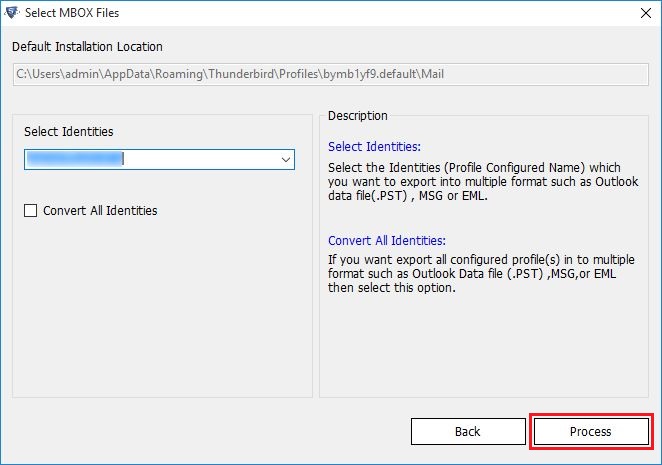Enable the Convert All Identities checkbox
The height and width of the screenshot is (465, 662).
pyautogui.click(x=31, y=211)
